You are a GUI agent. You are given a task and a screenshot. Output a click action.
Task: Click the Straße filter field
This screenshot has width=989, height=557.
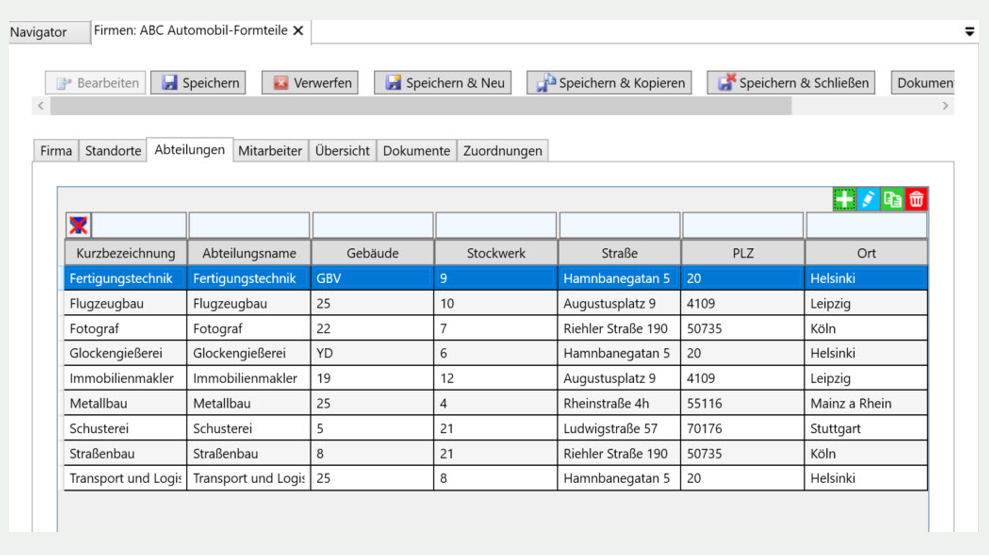(x=619, y=225)
